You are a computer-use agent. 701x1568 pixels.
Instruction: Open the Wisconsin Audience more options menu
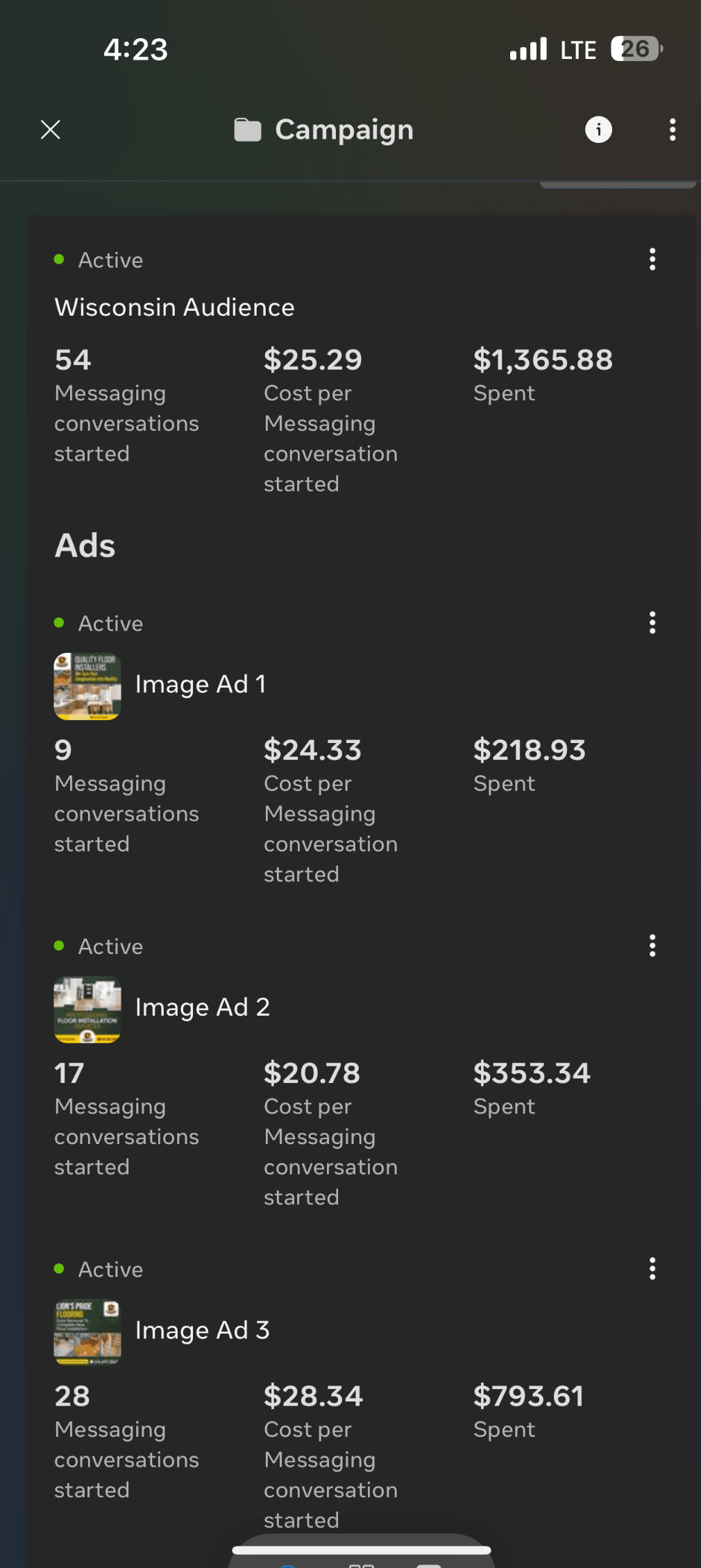coord(652,259)
